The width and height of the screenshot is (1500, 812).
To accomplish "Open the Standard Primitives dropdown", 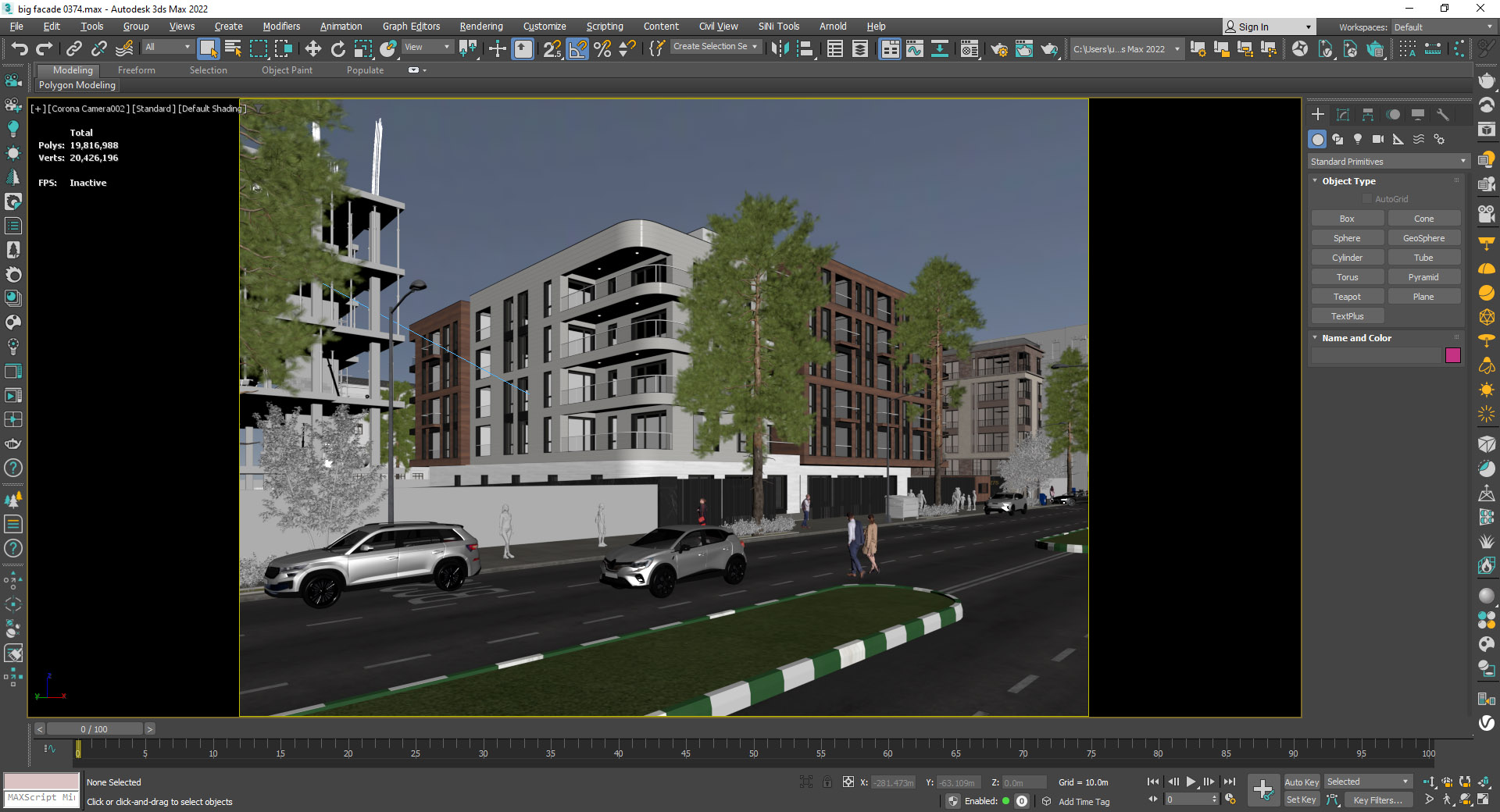I will tap(1388, 162).
